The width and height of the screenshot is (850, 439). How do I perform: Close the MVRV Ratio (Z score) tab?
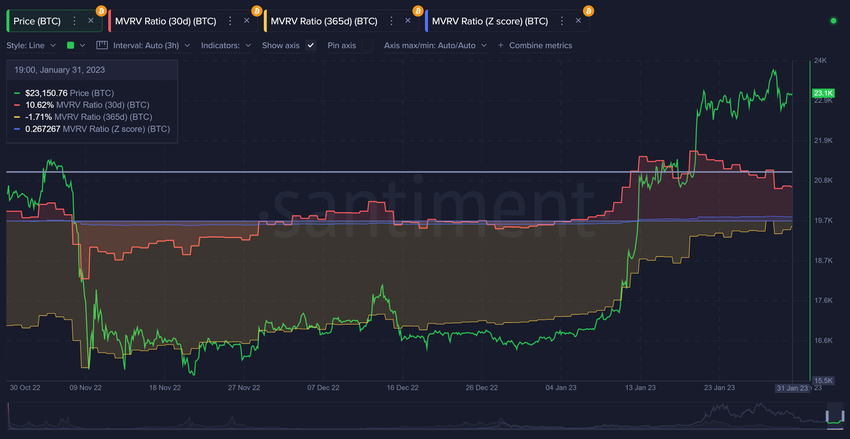578,21
